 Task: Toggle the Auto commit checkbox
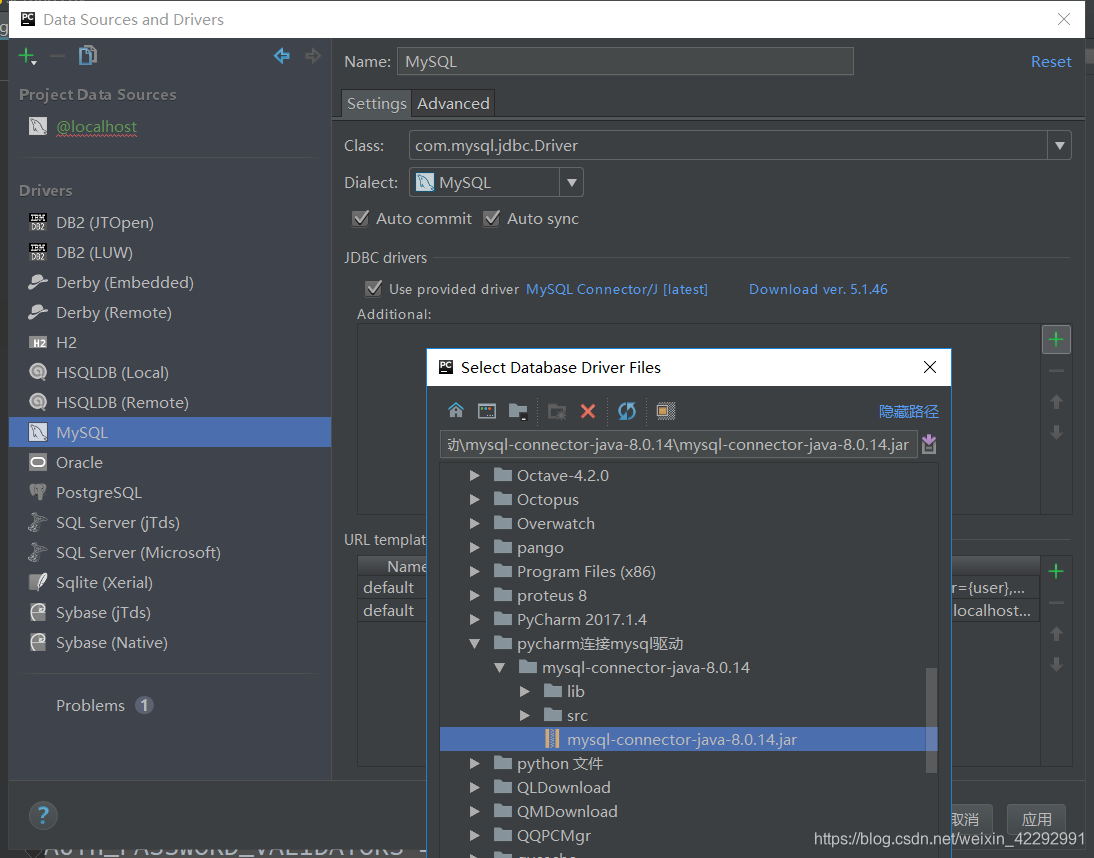361,218
